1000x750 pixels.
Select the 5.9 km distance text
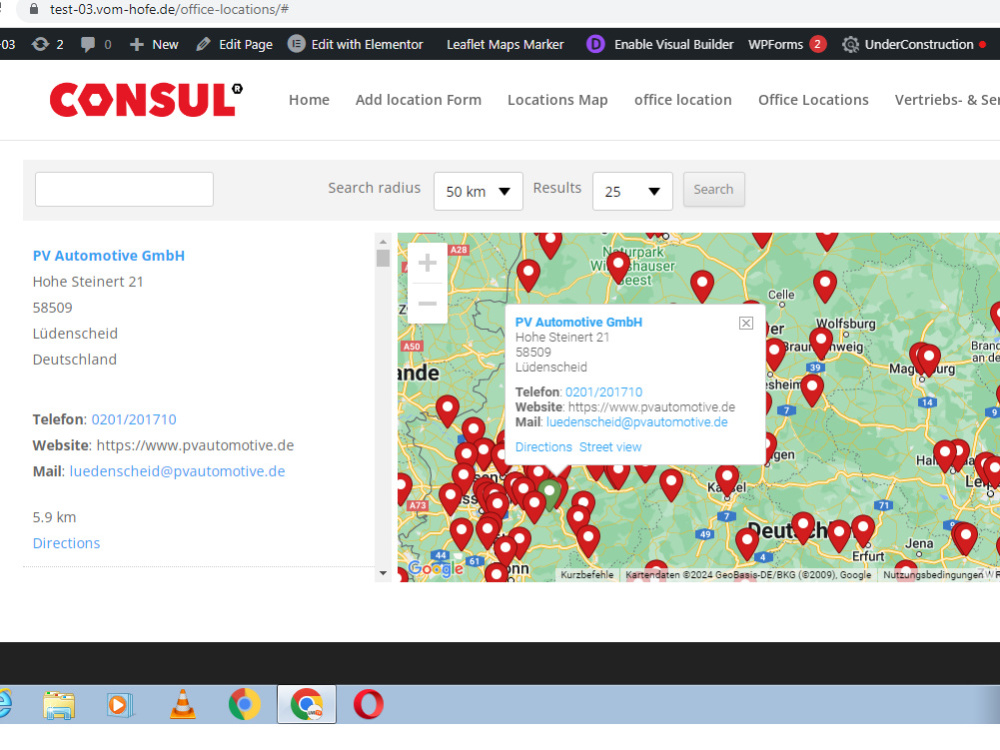(54, 517)
